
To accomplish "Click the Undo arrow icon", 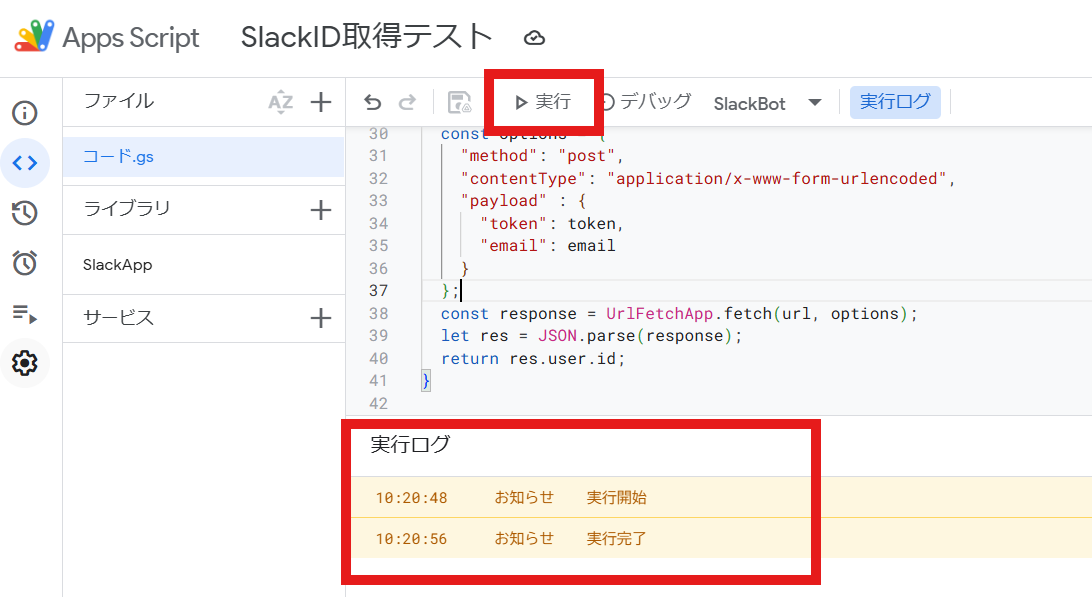I will click(x=373, y=103).
